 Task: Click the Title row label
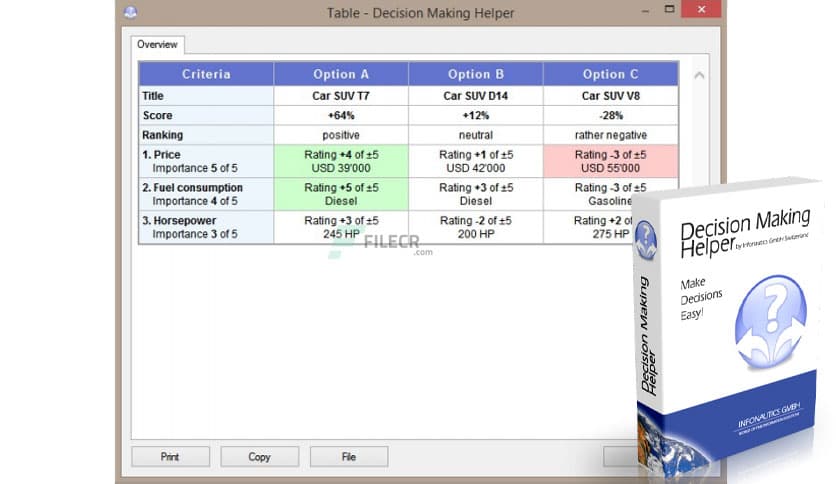pos(206,96)
